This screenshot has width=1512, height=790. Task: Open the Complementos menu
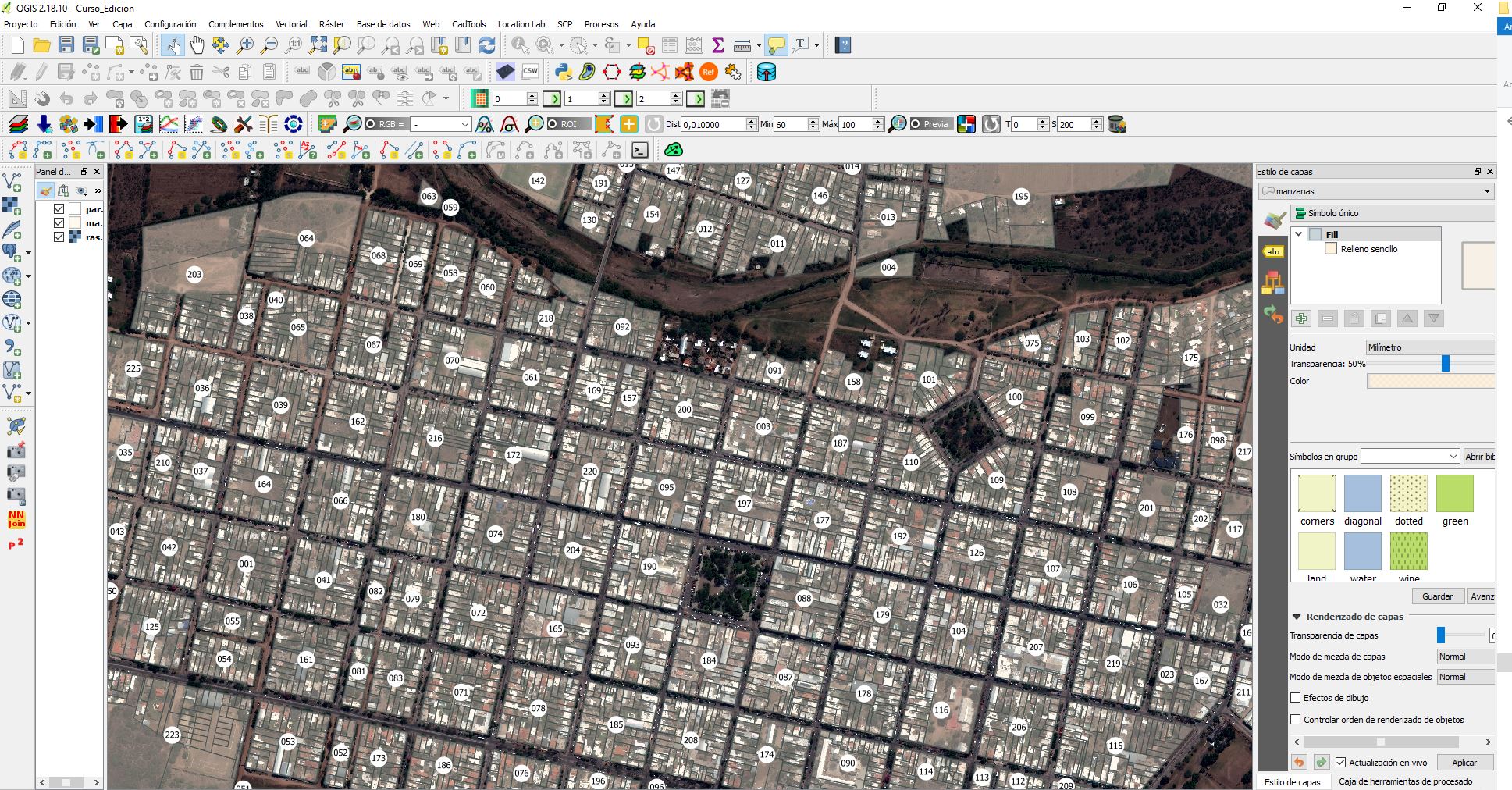point(236,24)
